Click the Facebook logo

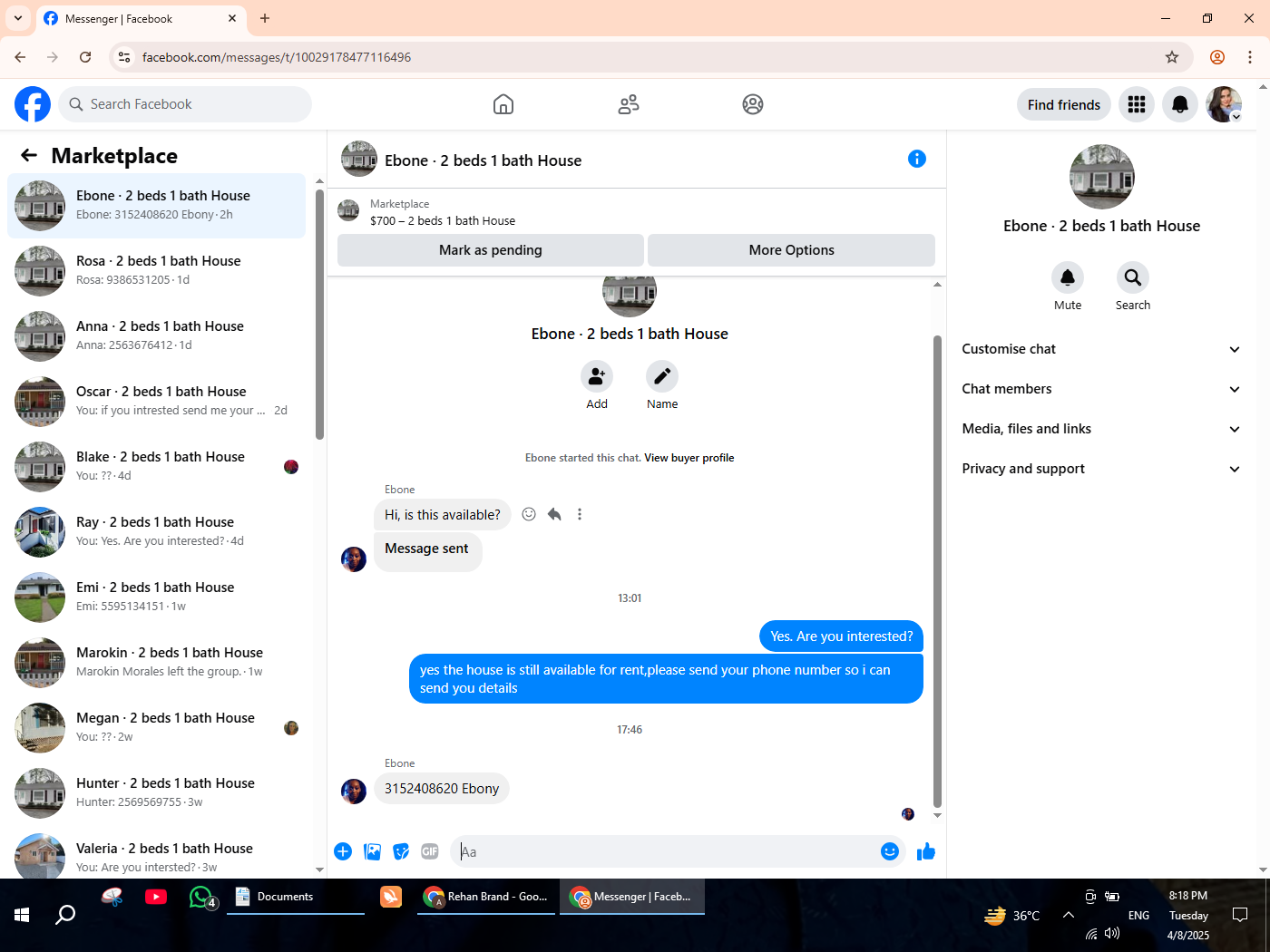pos(33,104)
